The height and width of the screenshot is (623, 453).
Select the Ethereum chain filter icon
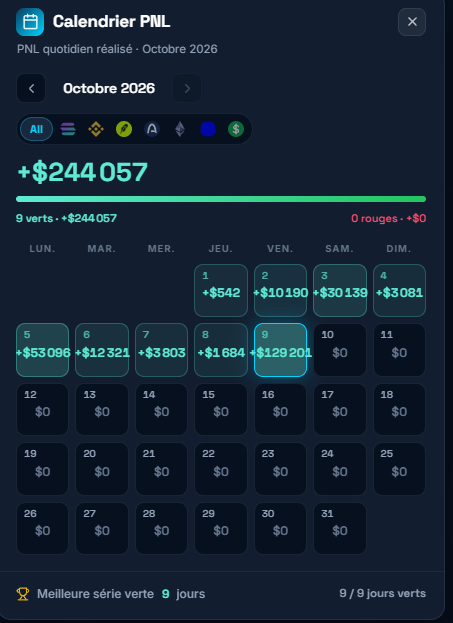(180, 129)
